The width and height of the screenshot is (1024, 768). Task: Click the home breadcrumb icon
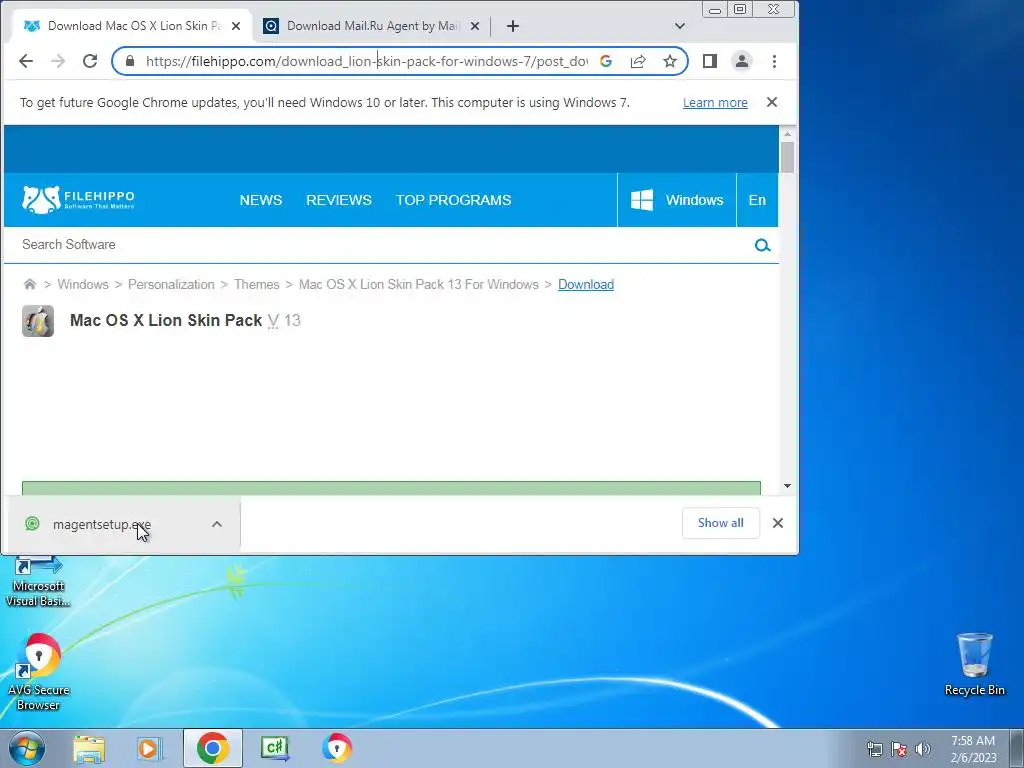pyautogui.click(x=29, y=284)
